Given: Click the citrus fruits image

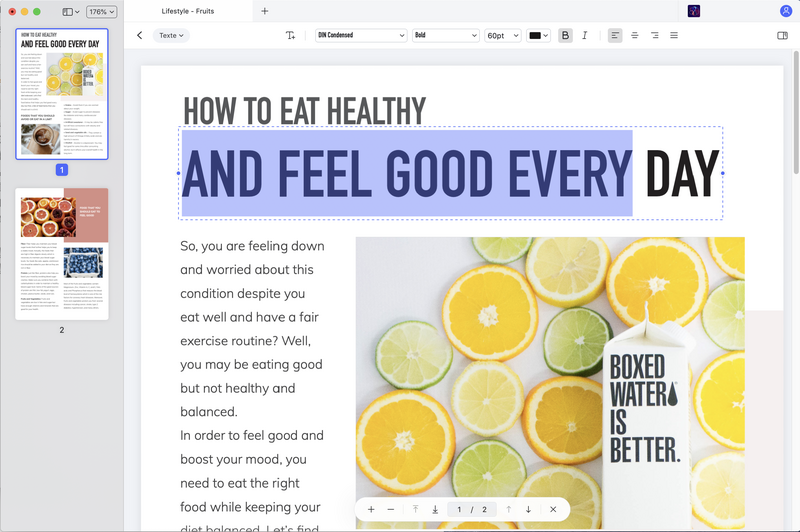Looking at the screenshot, I should [x=550, y=383].
